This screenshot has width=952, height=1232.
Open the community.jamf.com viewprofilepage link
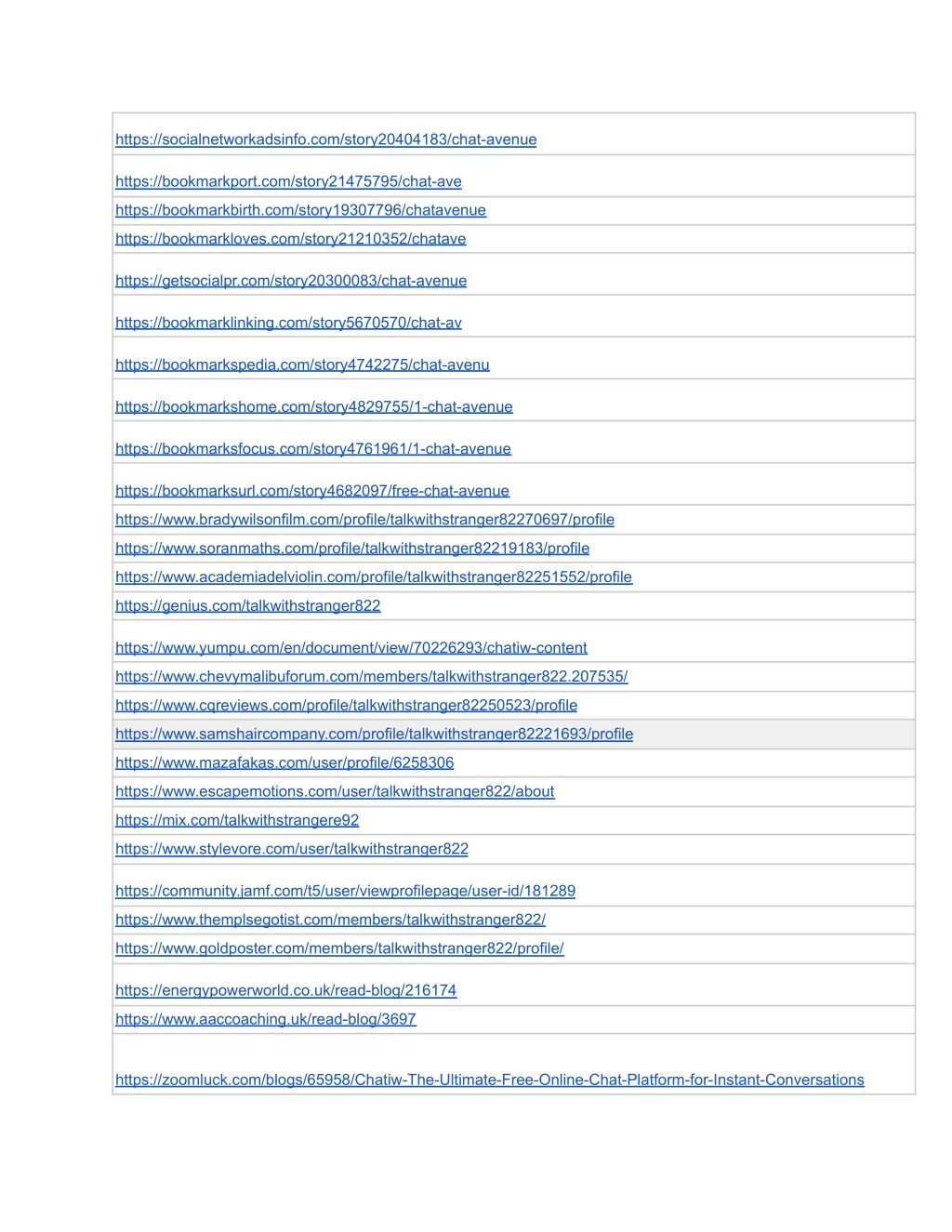[345, 892]
